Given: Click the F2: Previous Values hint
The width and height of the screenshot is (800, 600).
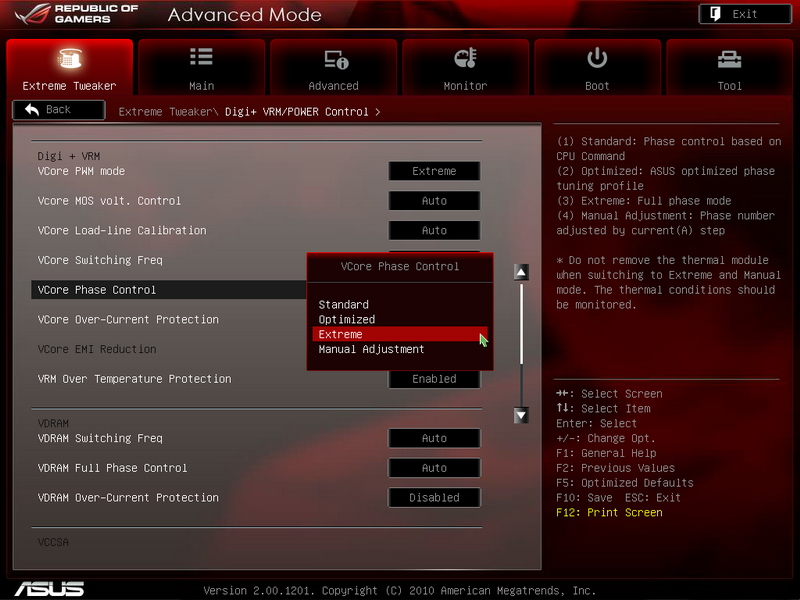Looking at the screenshot, I should [615, 468].
